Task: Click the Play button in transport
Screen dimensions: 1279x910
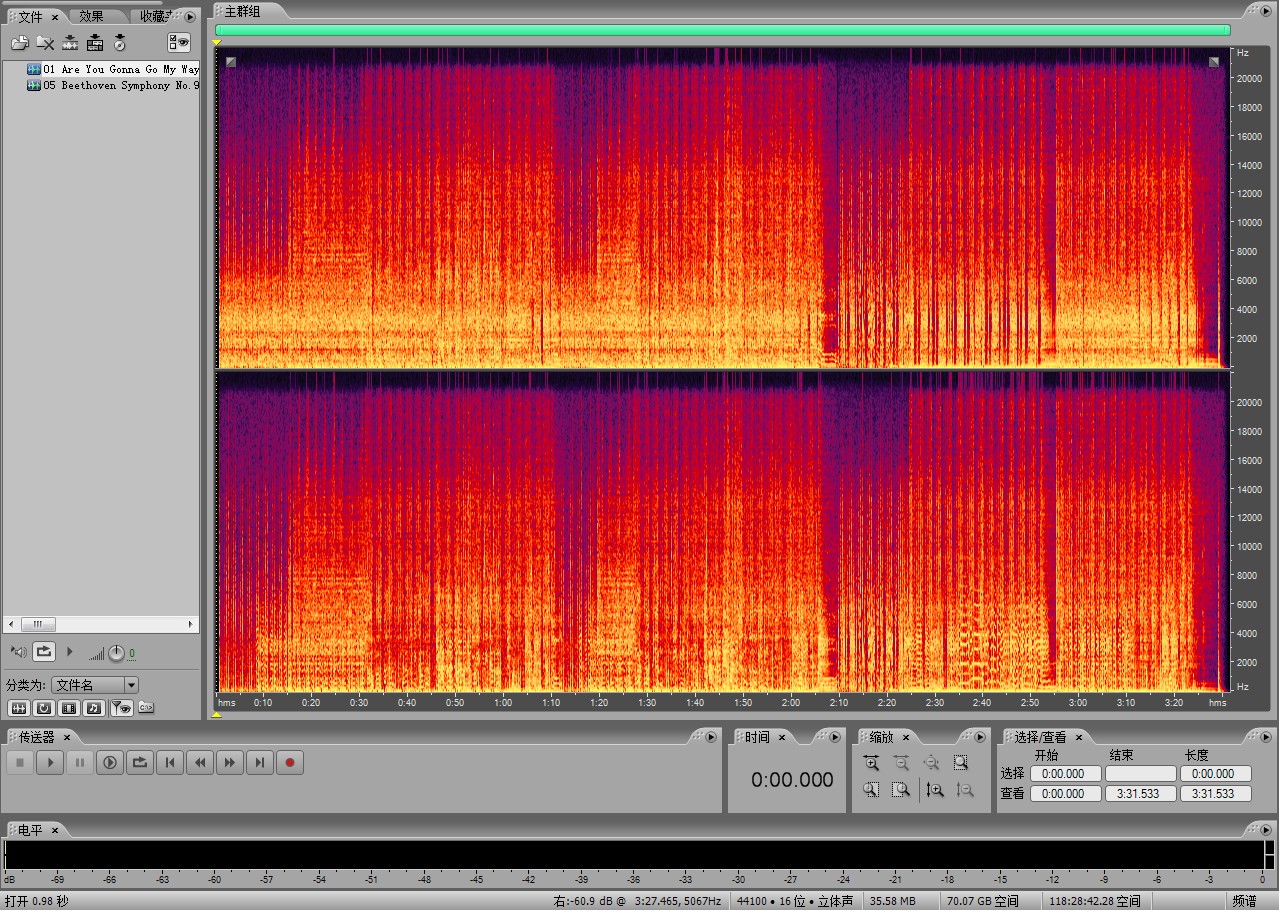Action: (50, 763)
